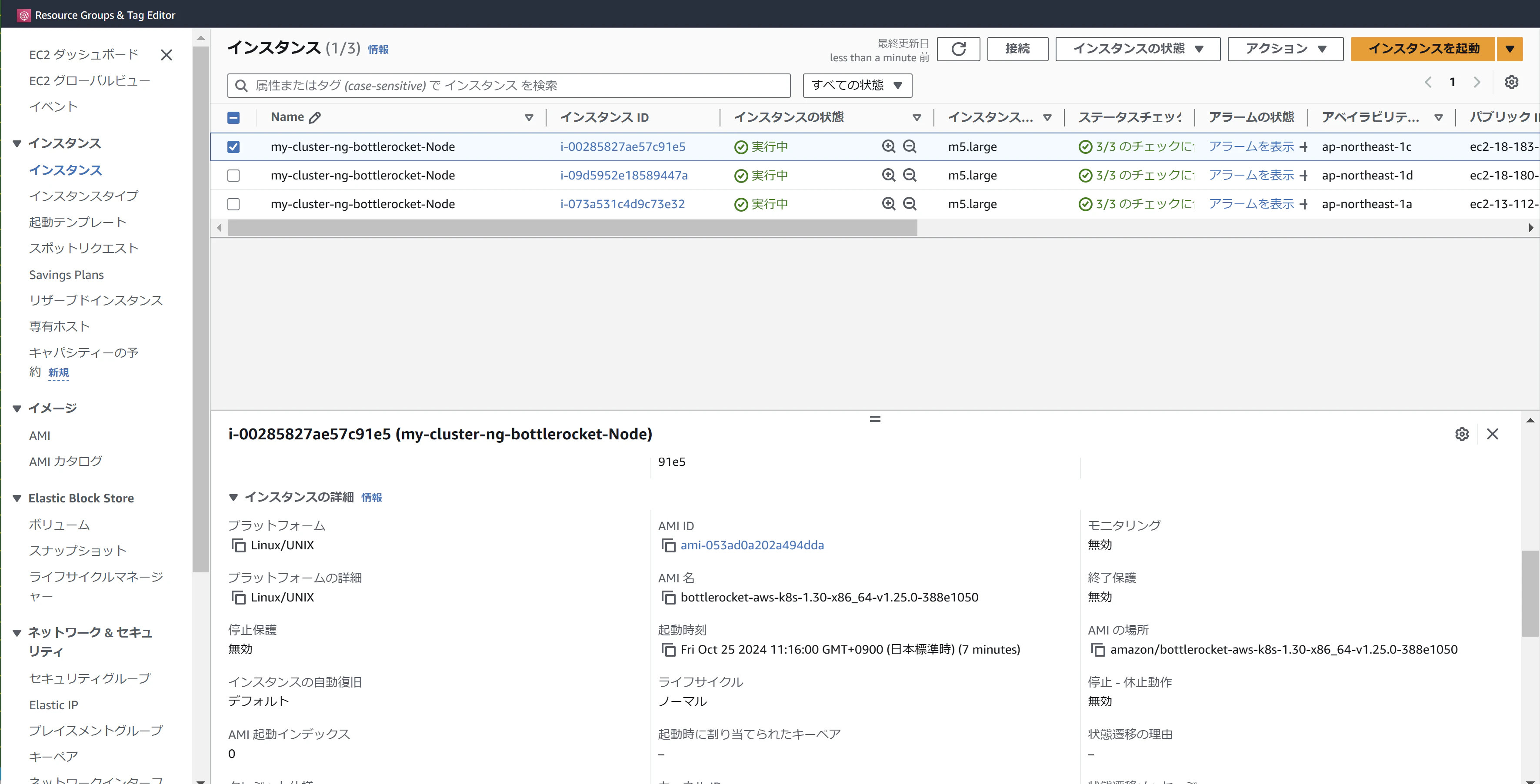Collapse the イメージ sidebar section
This screenshot has height=784, width=1540.
click(x=17, y=409)
